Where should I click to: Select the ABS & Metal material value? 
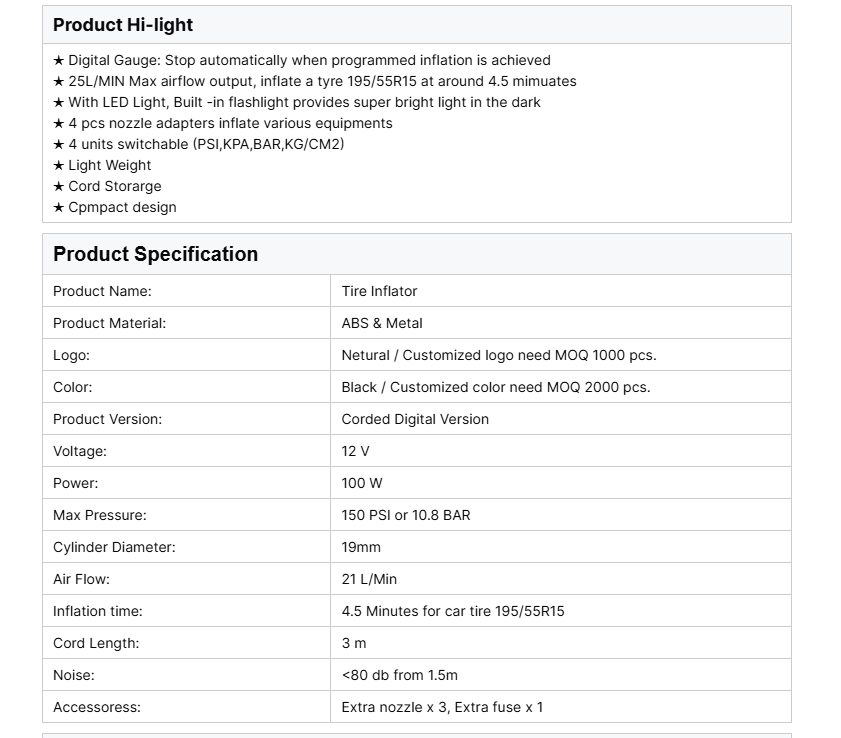382,323
